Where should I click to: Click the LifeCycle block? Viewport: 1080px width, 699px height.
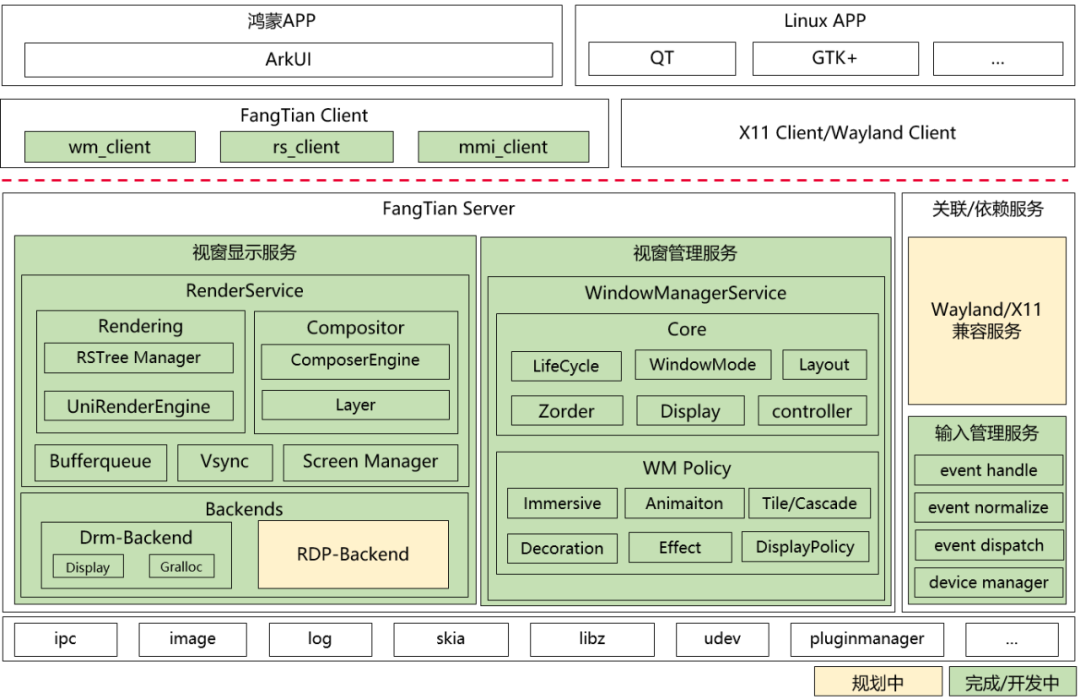coord(566,366)
